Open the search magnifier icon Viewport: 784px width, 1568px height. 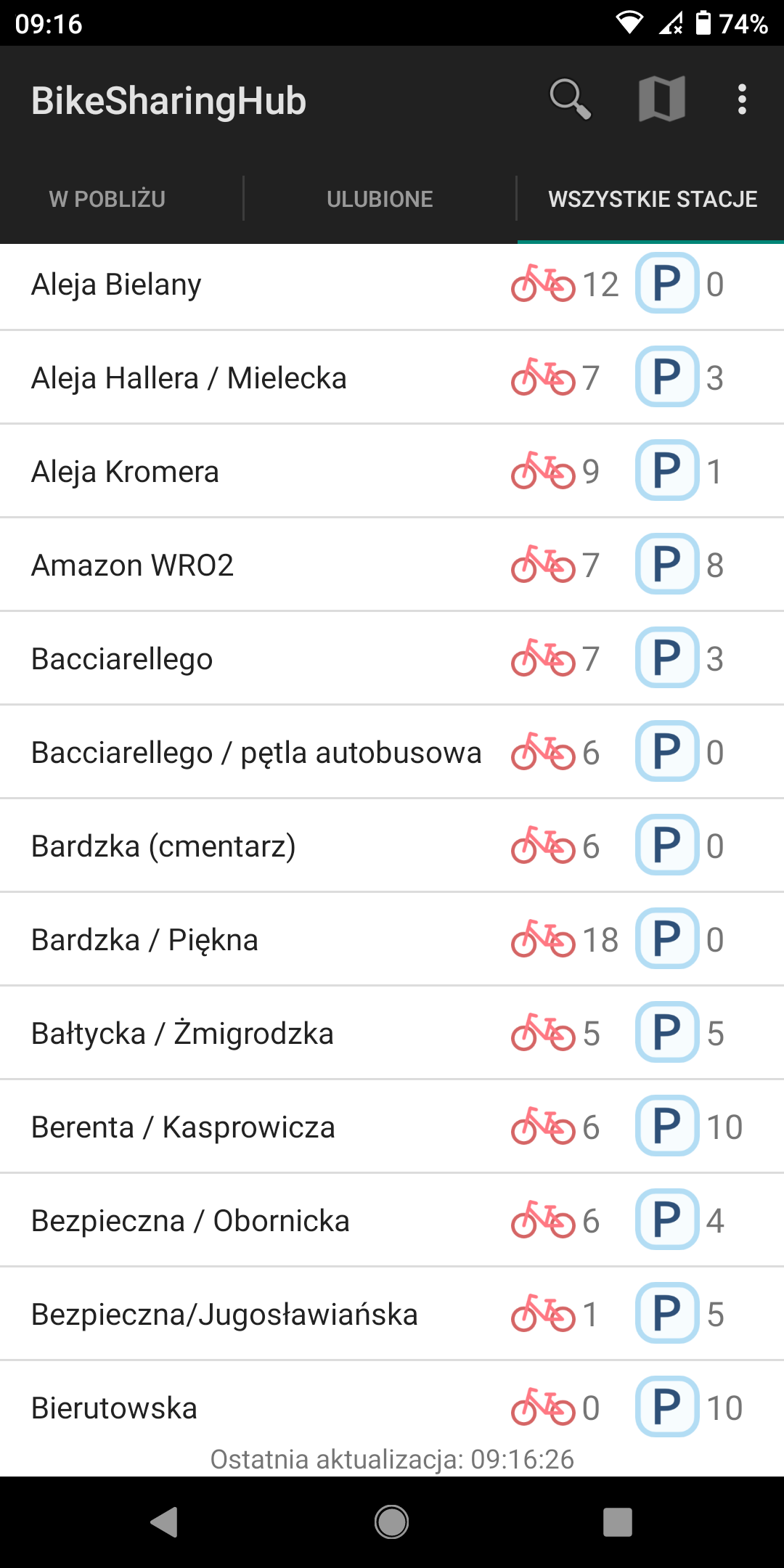570,99
